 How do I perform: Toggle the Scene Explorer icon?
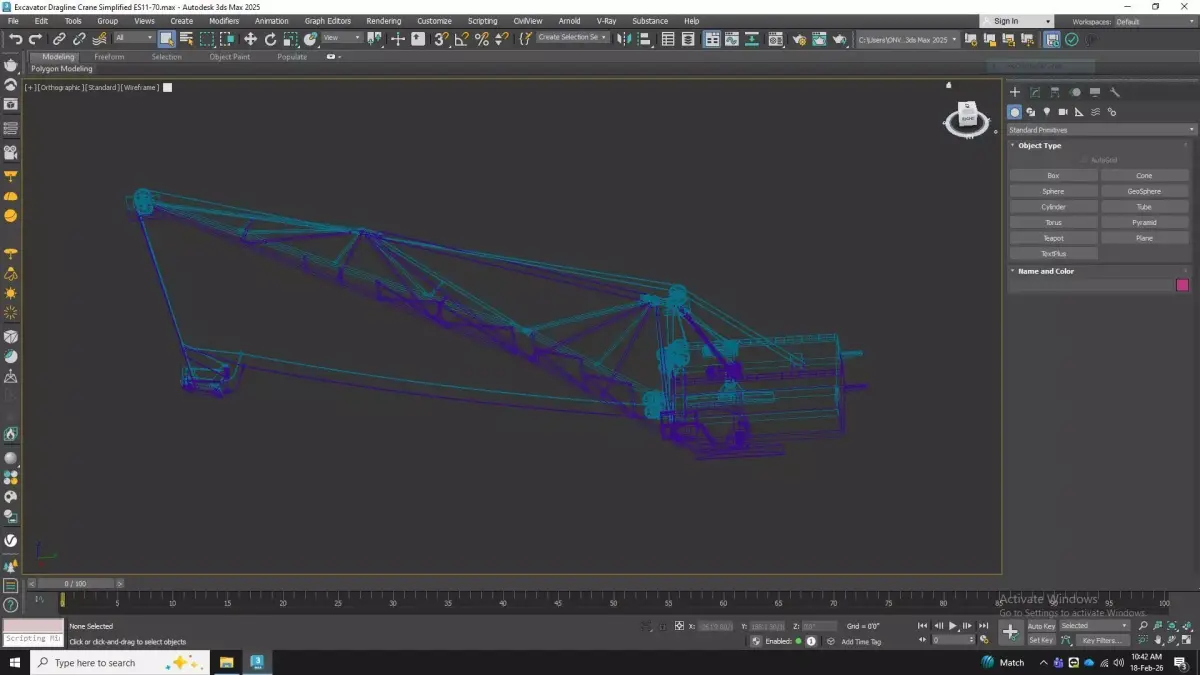click(x=667, y=39)
